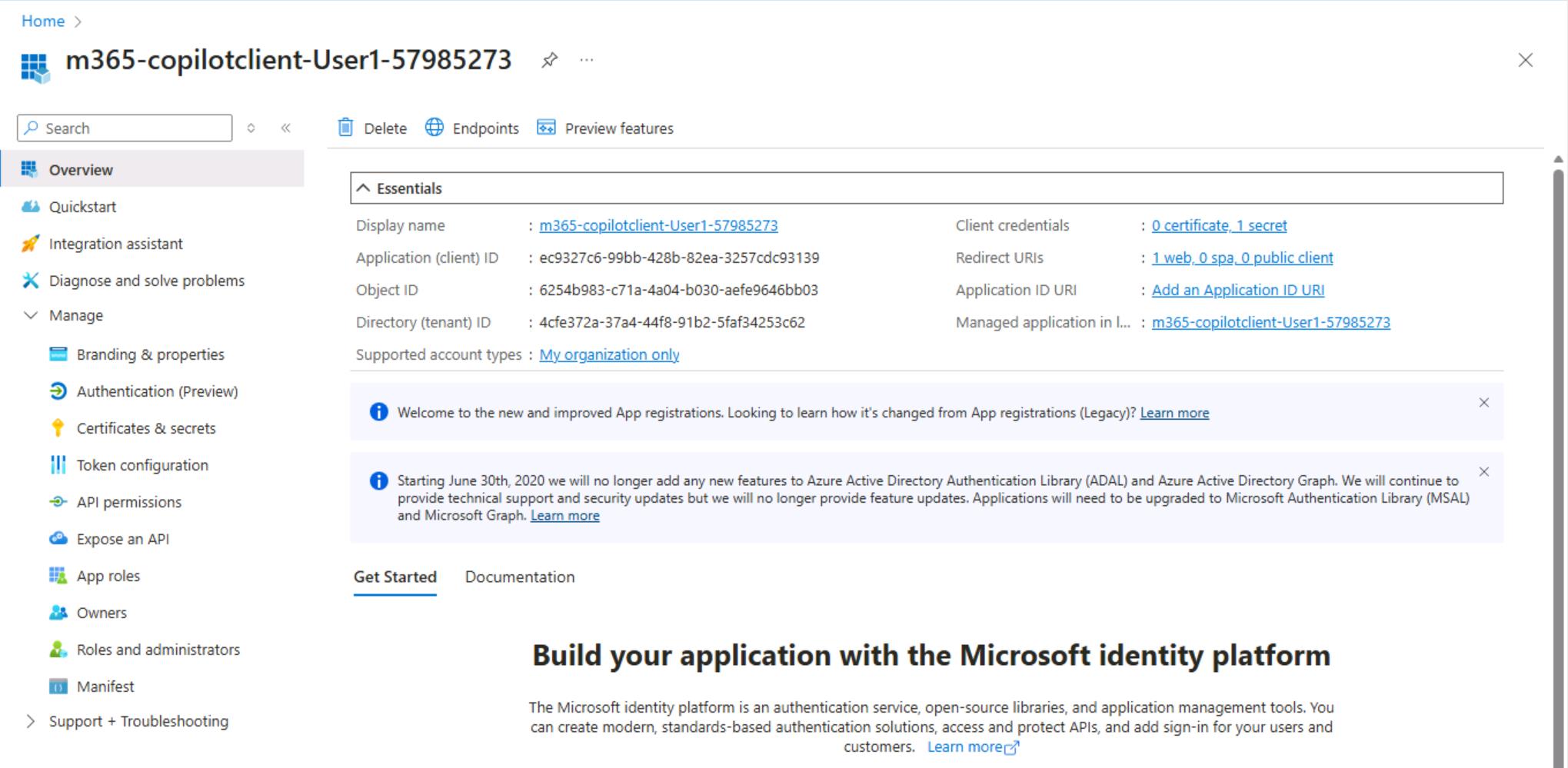This screenshot has height=768, width=1568.
Task: Launch Integration assistant rocket icon
Action: point(30,244)
